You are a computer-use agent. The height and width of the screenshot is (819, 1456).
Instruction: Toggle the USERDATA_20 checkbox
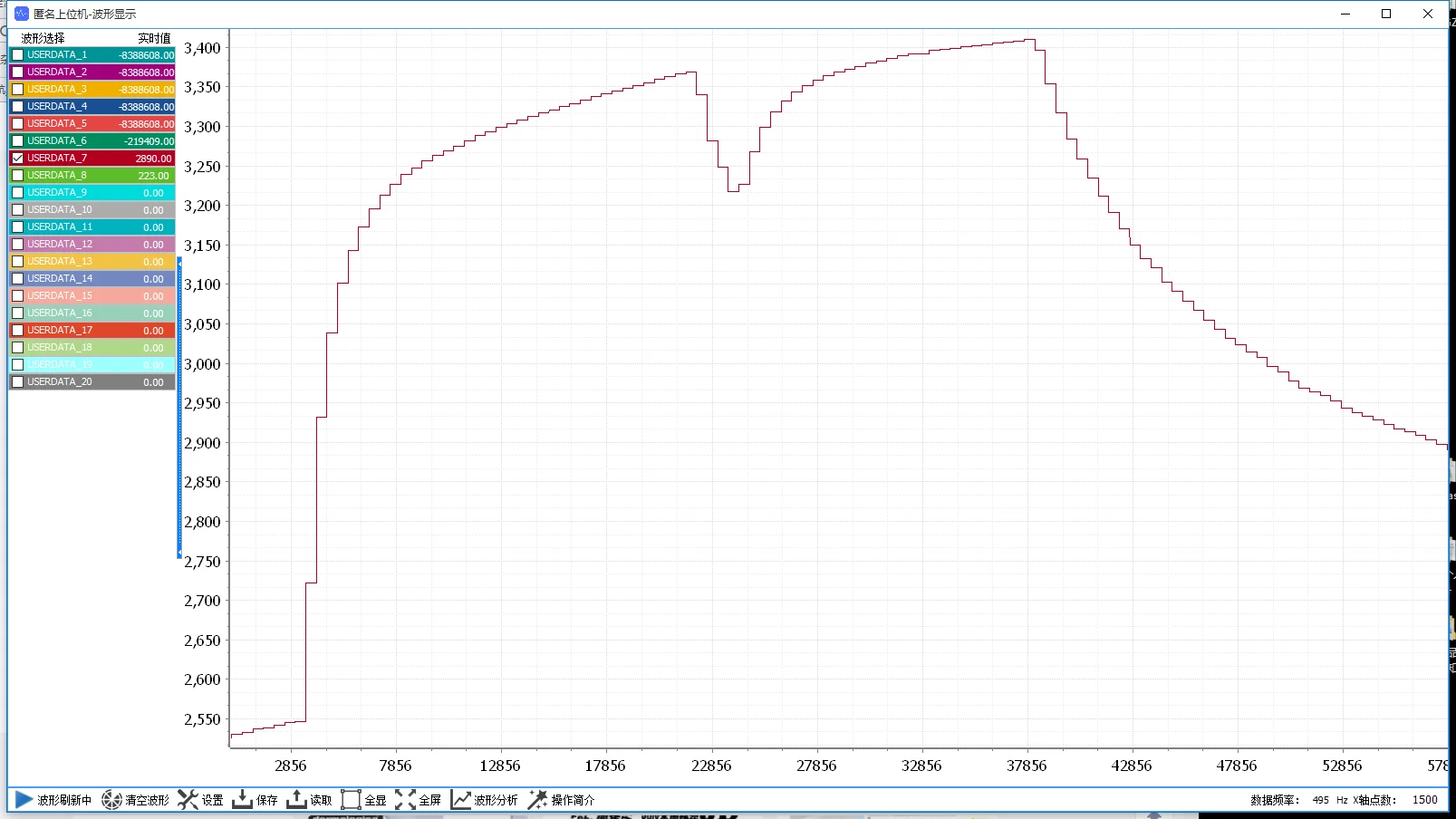tap(17, 382)
